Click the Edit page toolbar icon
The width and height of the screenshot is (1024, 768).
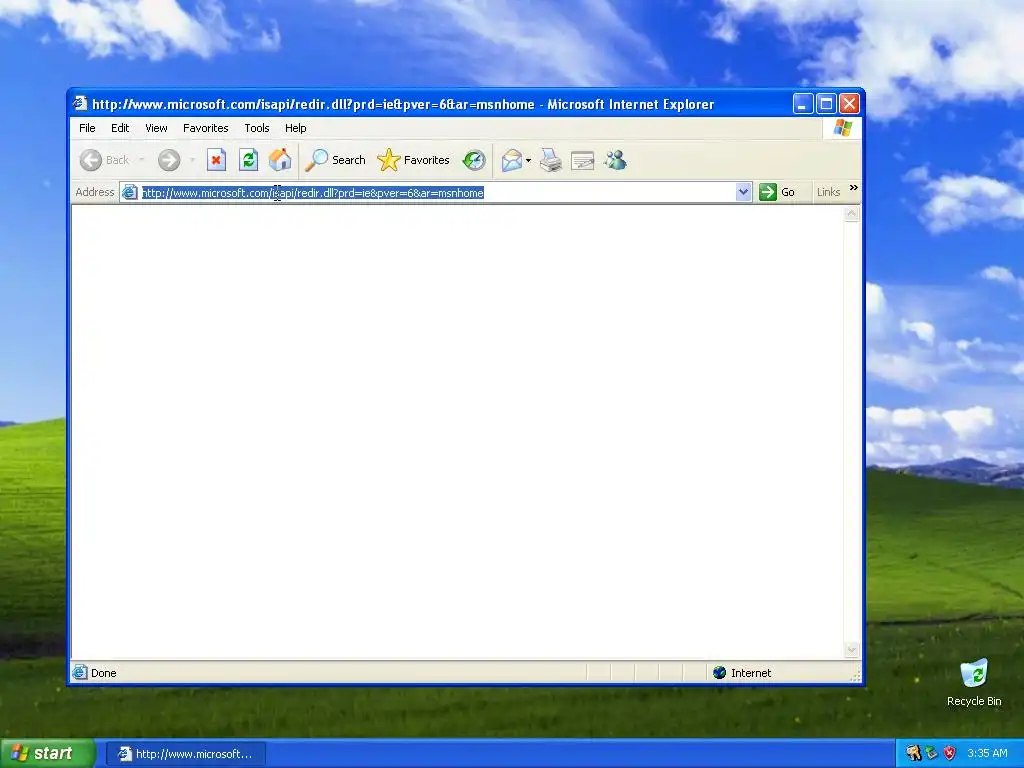tap(583, 160)
